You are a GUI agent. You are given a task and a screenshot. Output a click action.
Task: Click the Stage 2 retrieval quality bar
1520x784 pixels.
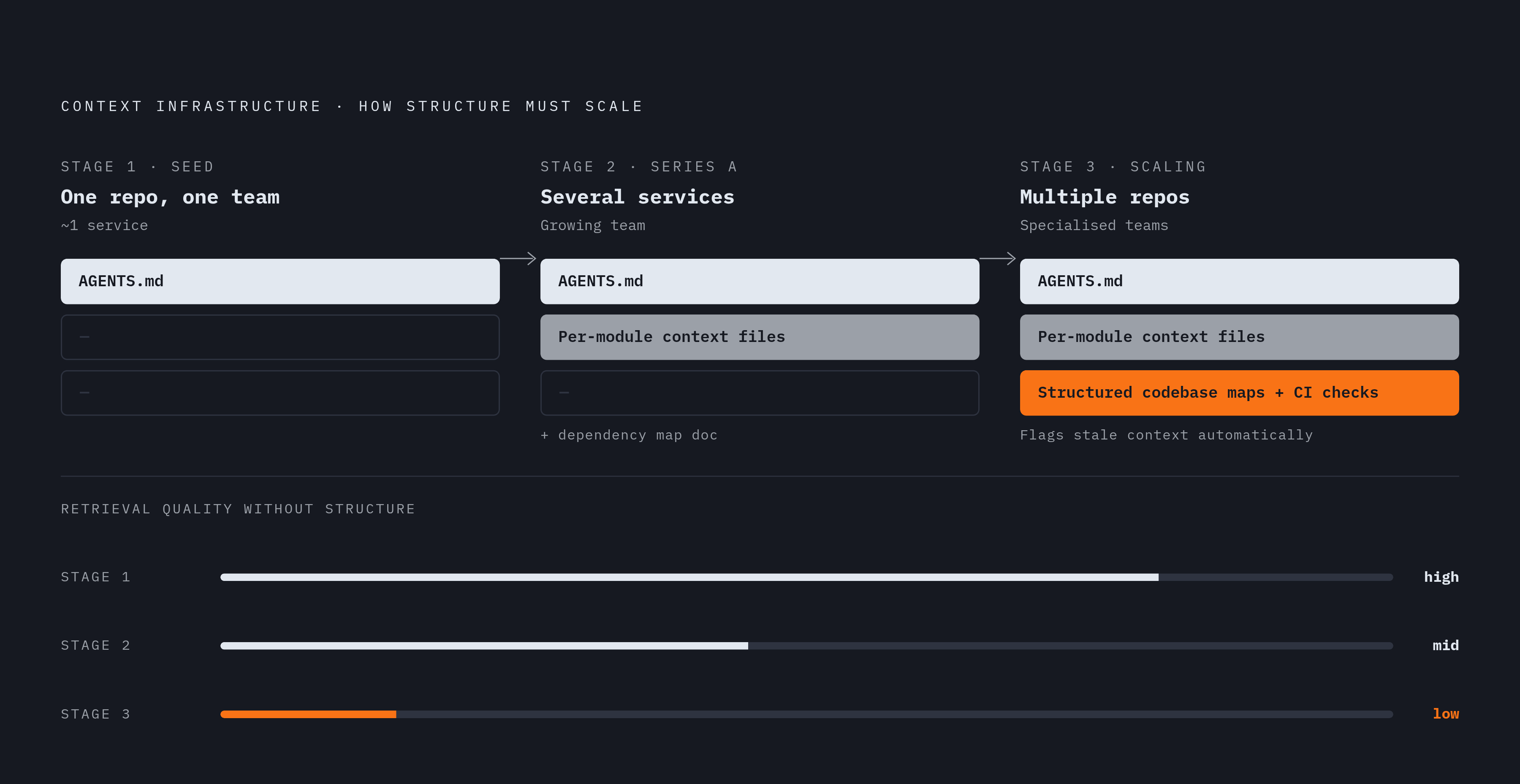tap(806, 646)
